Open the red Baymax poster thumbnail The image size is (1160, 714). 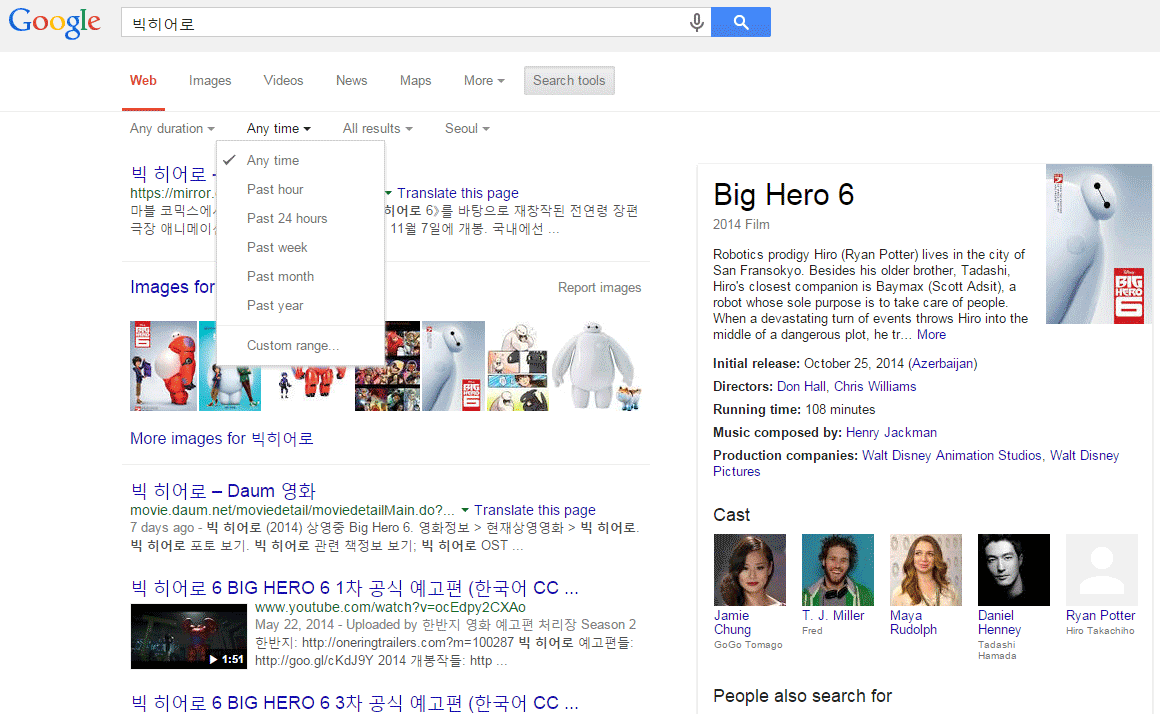[163, 366]
